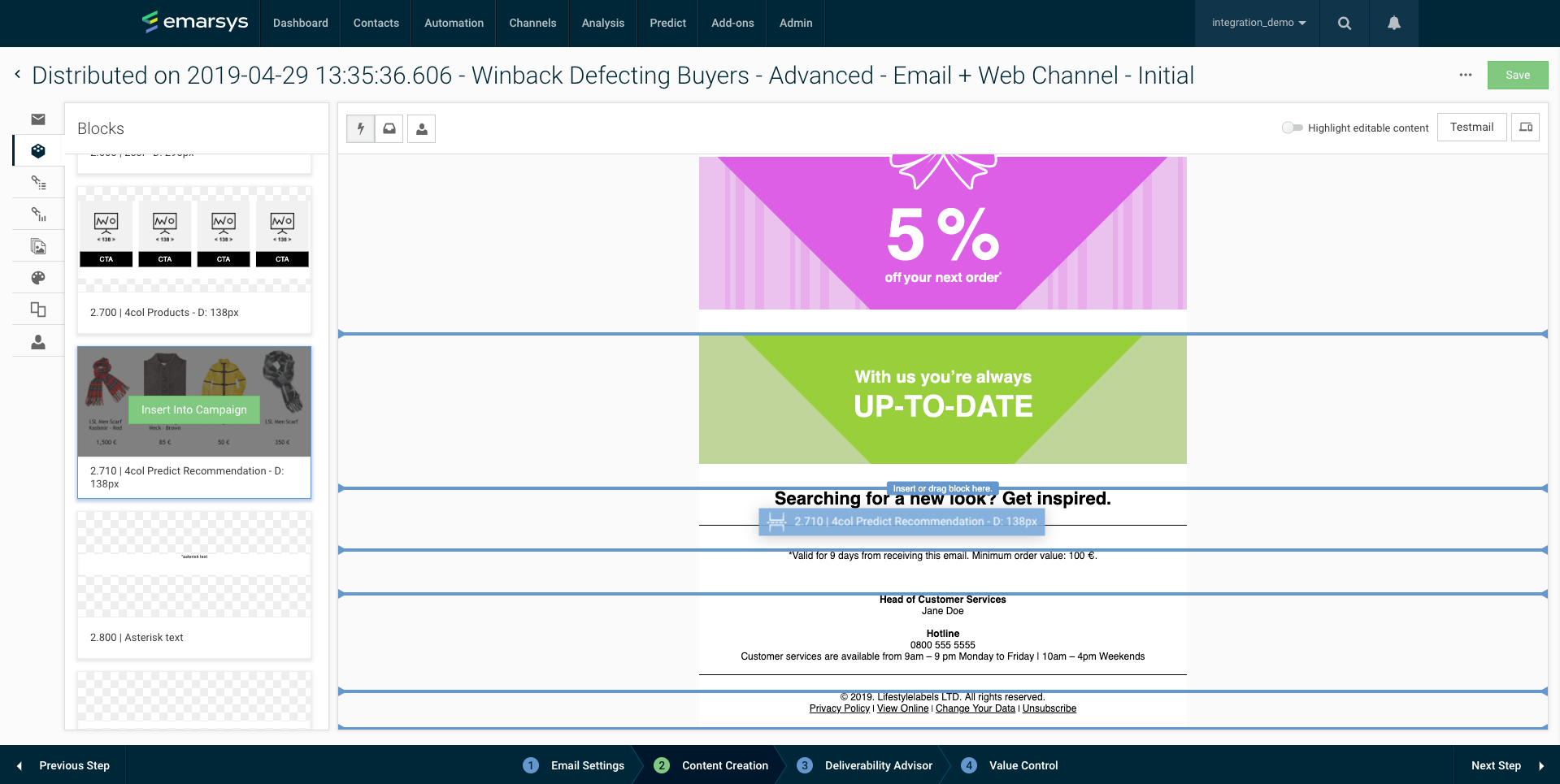Switch to the Deliverability Advisor step
The image size is (1560, 784).
point(878,765)
